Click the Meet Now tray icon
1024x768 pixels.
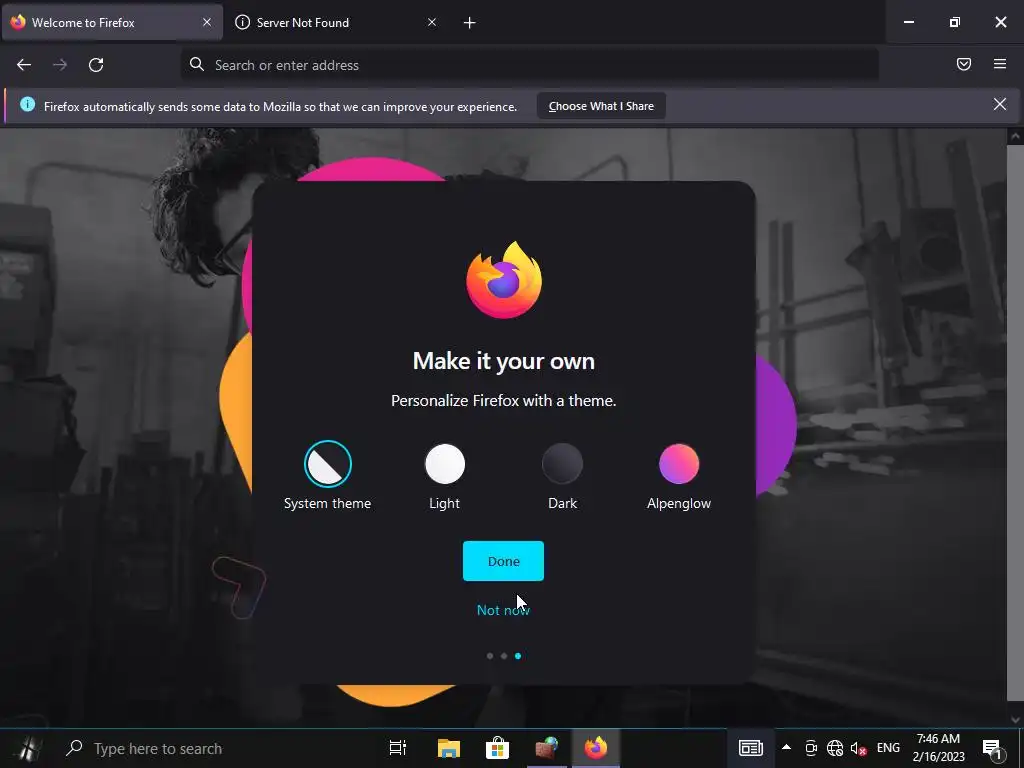coord(811,748)
